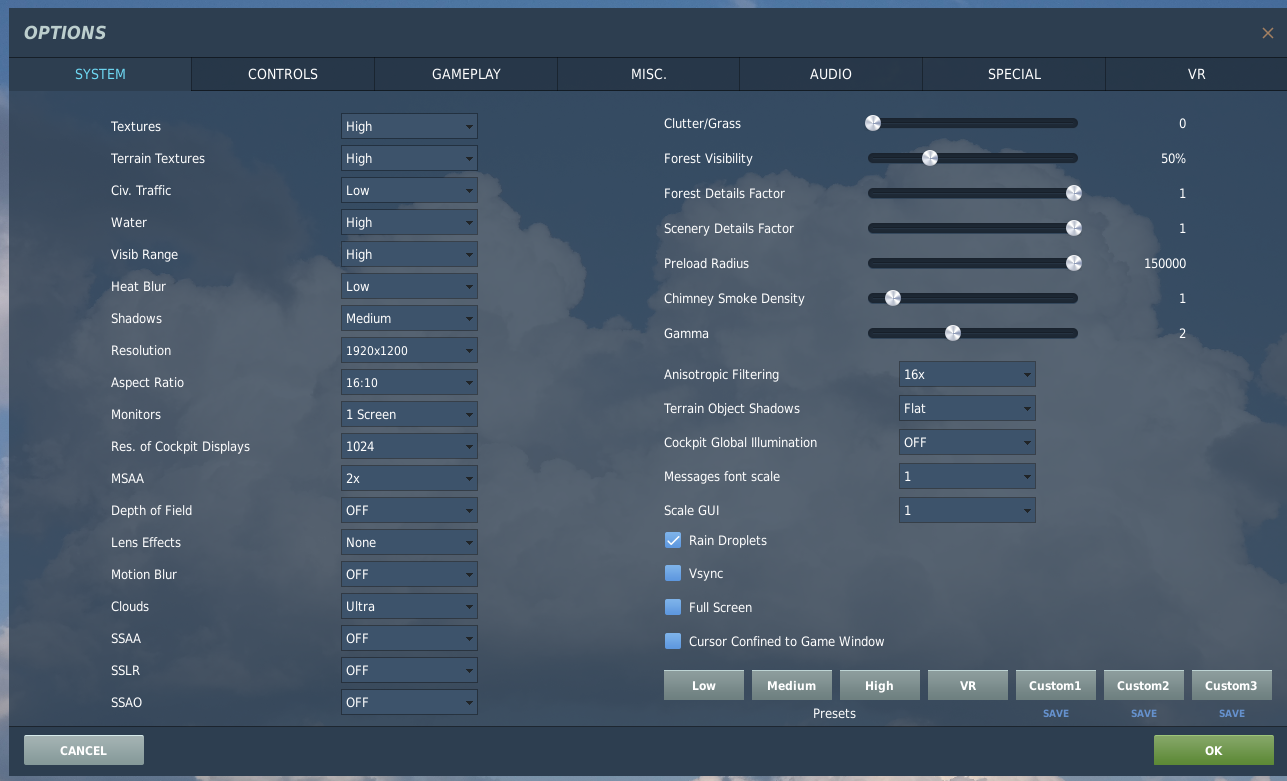Open the Water quality dropdown

point(409,222)
